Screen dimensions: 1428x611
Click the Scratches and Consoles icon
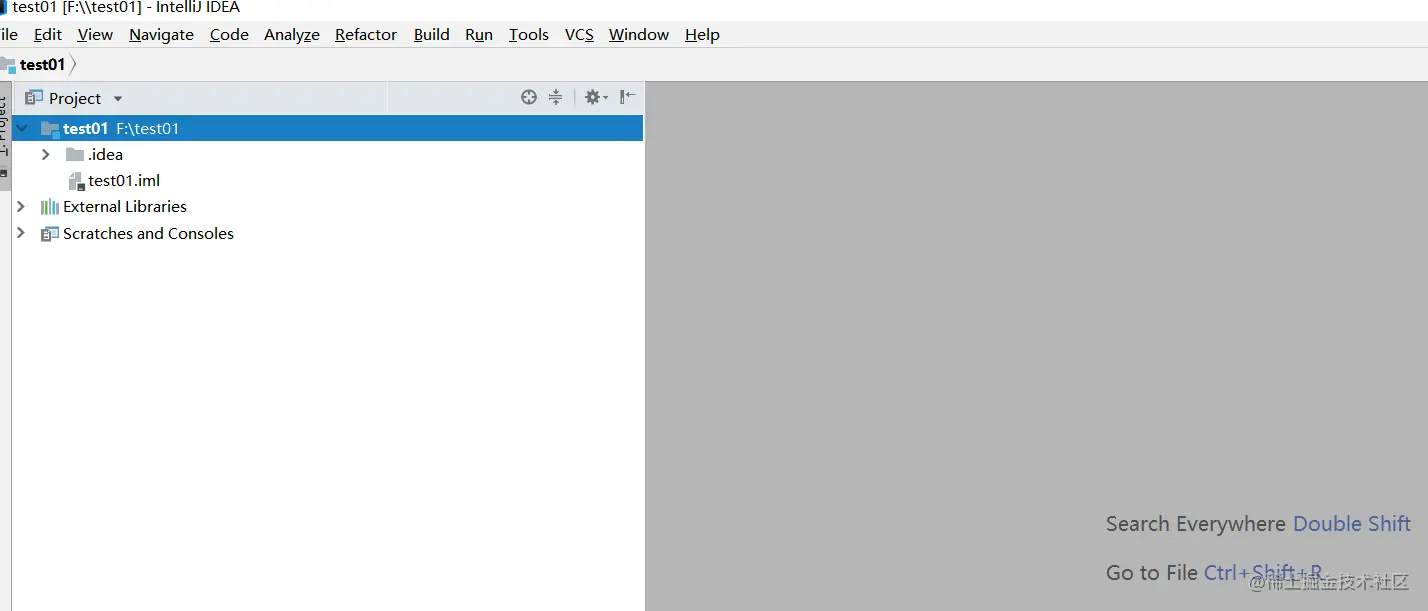pos(50,234)
